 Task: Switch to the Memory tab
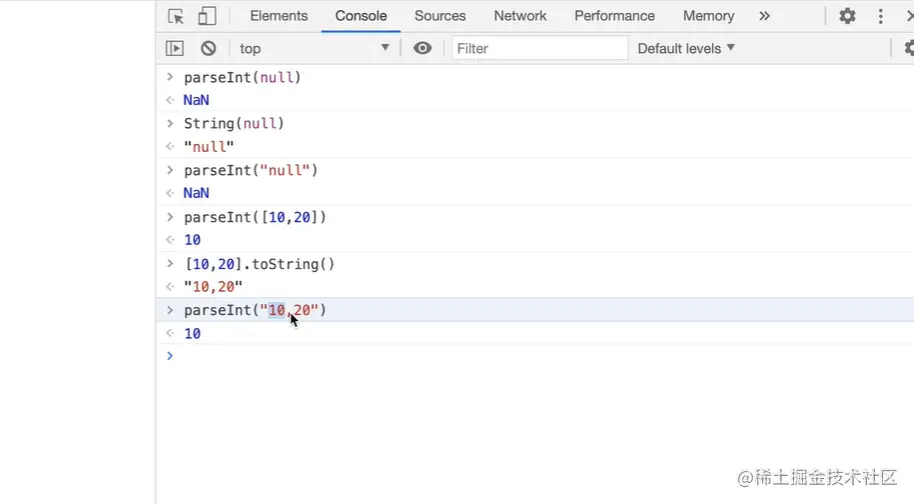708,16
